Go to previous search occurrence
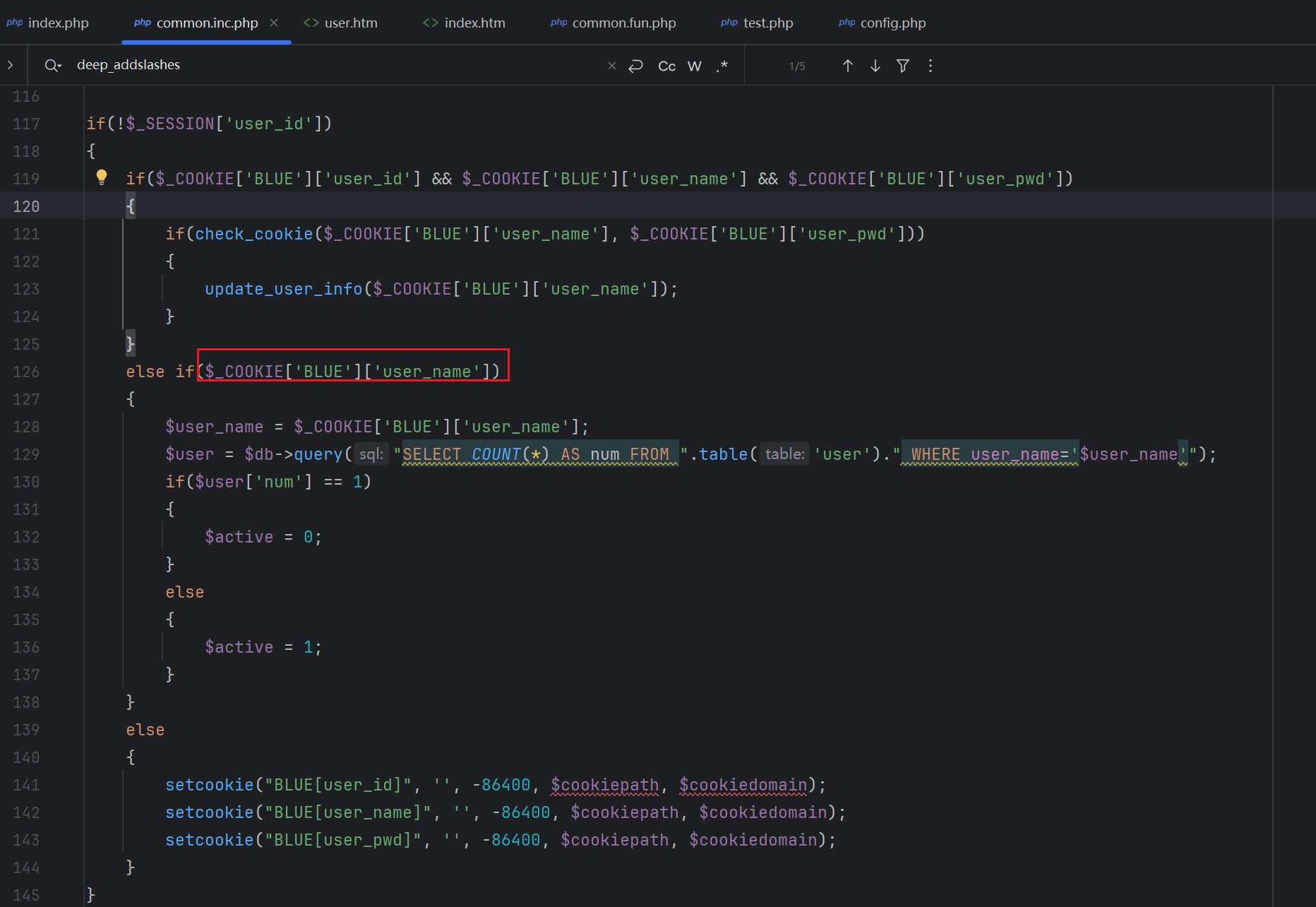 (848, 66)
